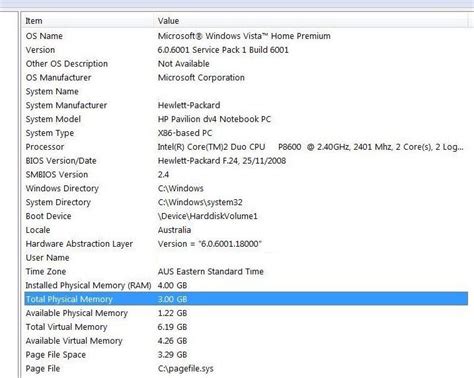Select the System Manufacturer row
The image size is (474, 378).
point(246,105)
